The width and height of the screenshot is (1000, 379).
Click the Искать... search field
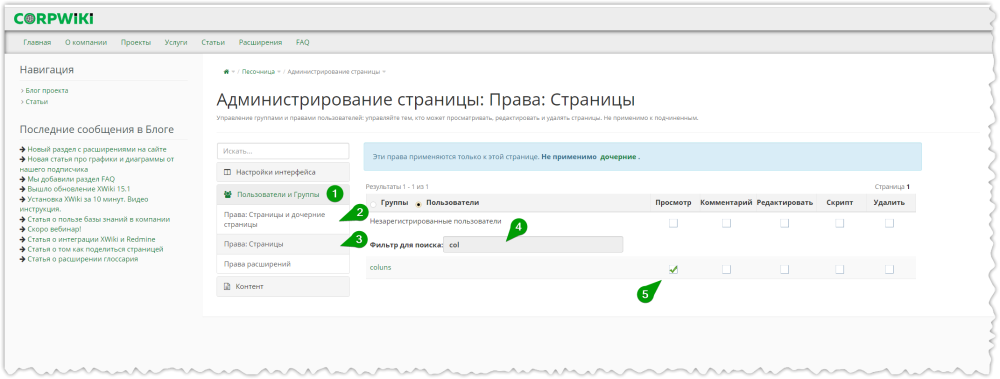283,151
